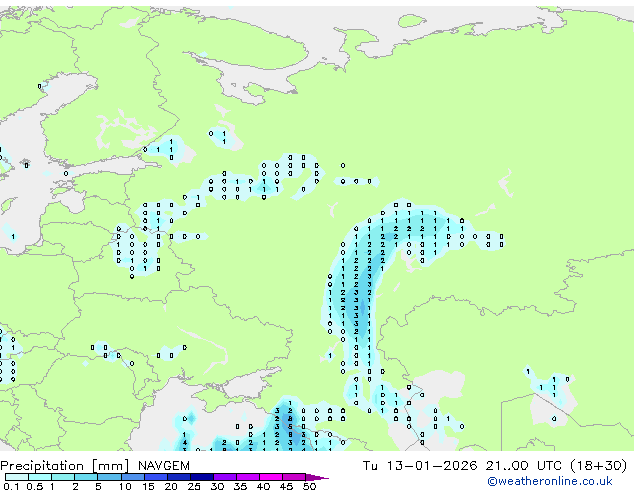Click the 35 to 40 mm legend swatch
Image resolution: width=634 pixels, height=490 pixels.
(247, 477)
